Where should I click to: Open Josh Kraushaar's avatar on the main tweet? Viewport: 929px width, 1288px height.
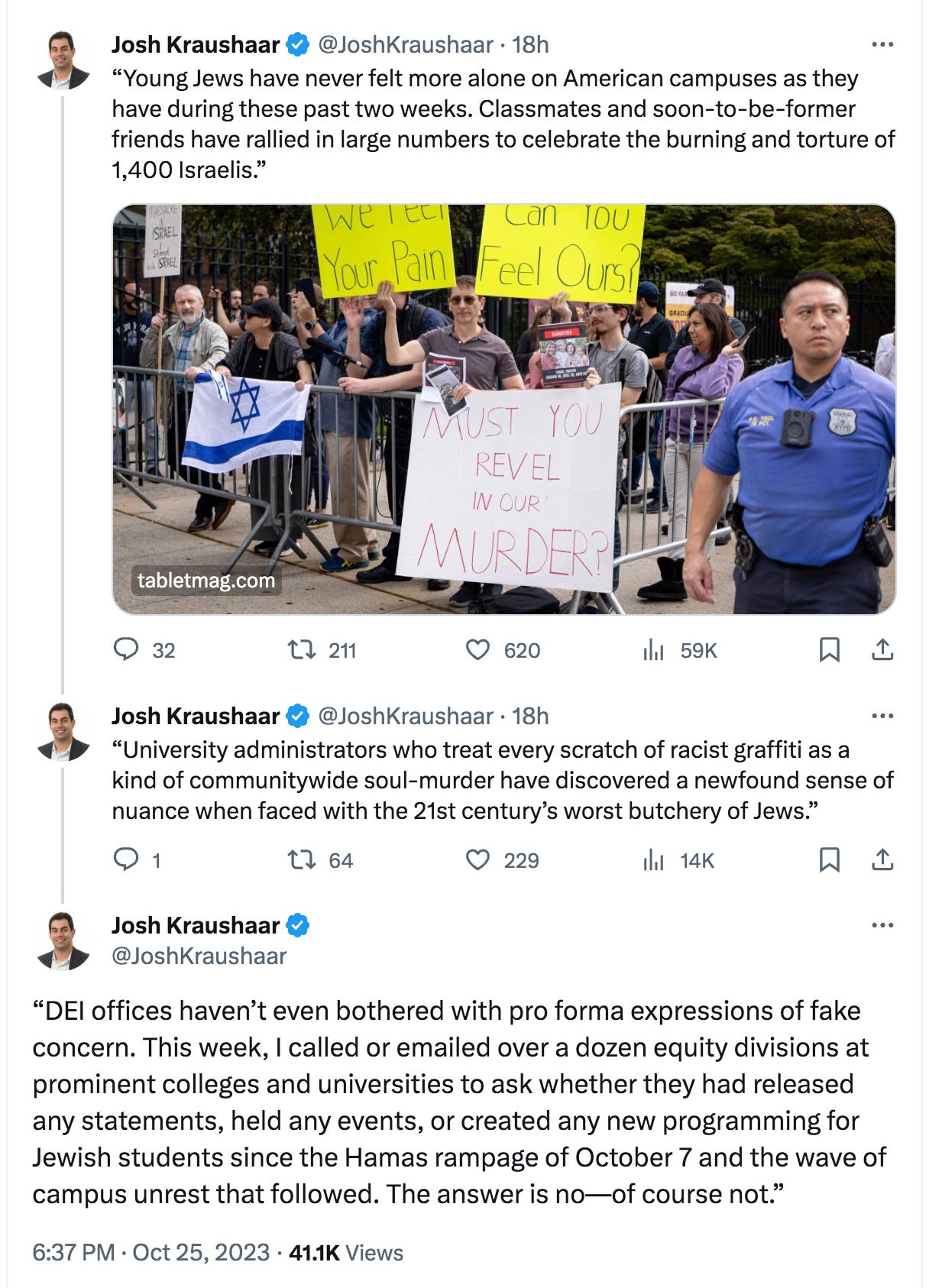tap(63, 942)
